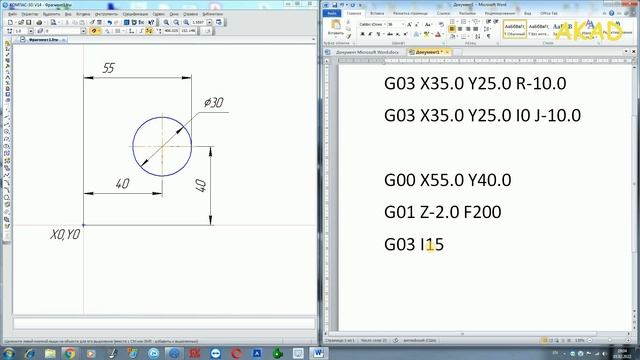This screenshot has height=360, width=640.
Task: Open the Word Change Case dropdown
Action: [428, 24]
